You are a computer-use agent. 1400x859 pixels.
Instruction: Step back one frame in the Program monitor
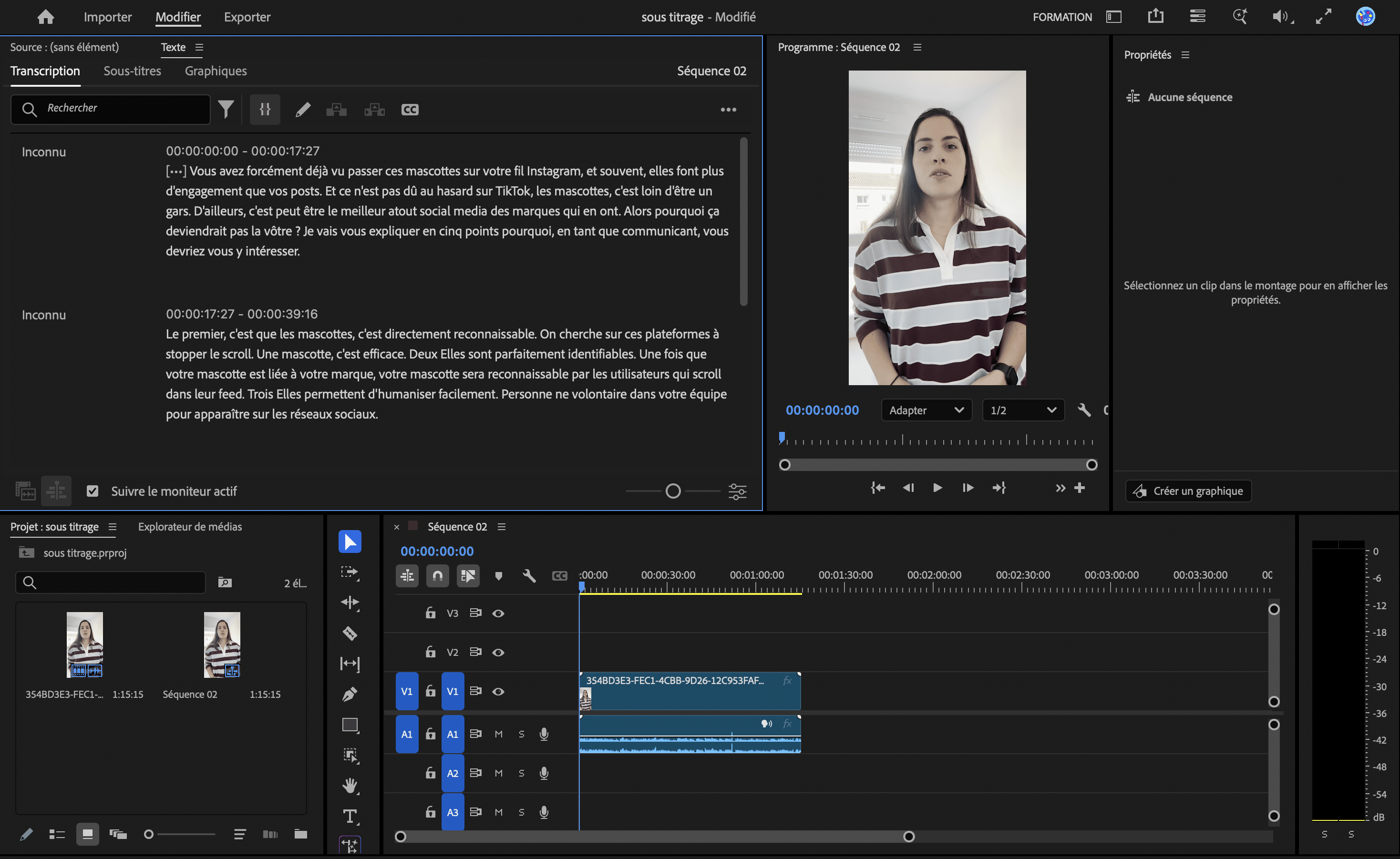pyautogui.click(x=908, y=488)
